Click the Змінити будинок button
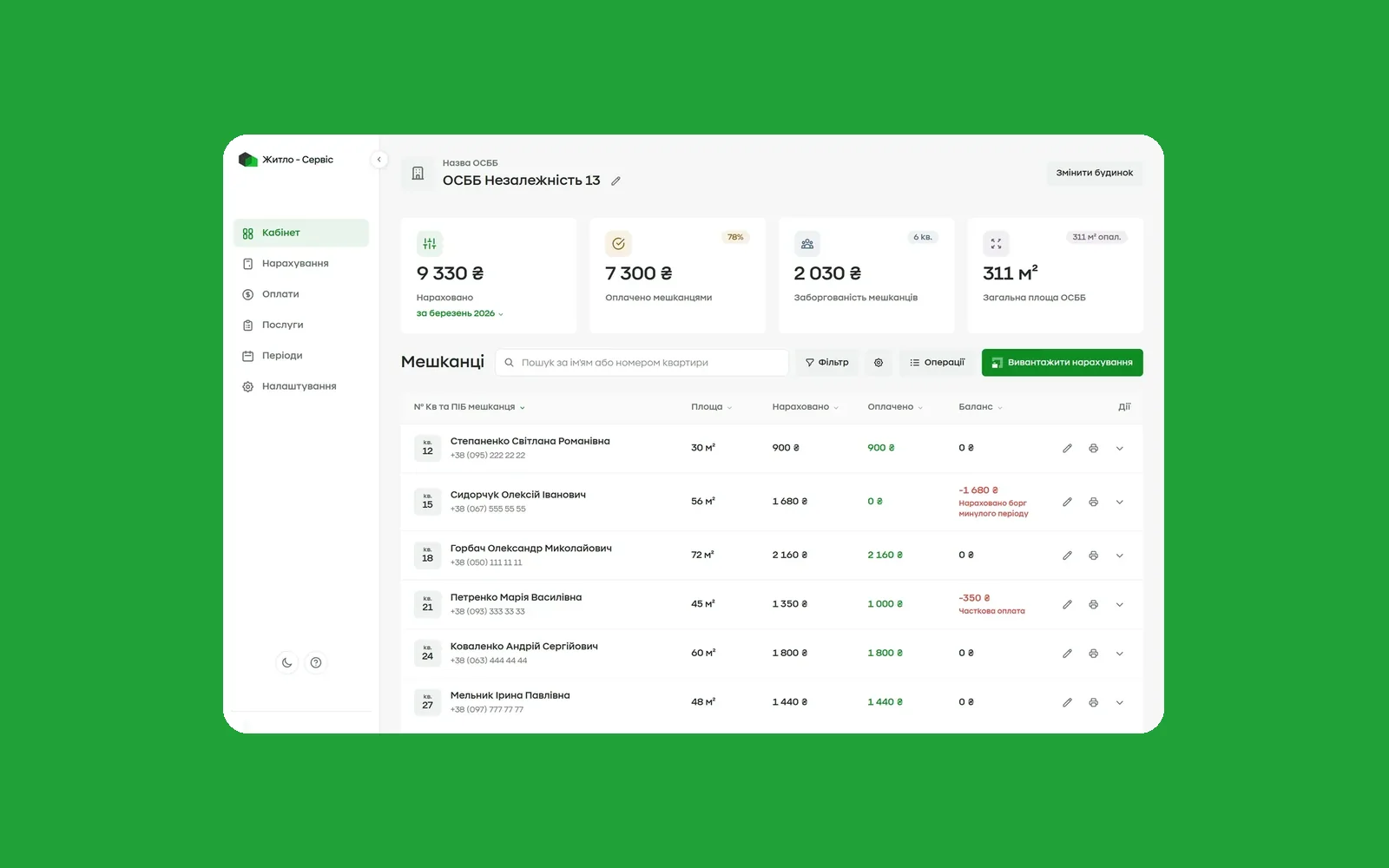Viewport: 1389px width, 868px height. (x=1094, y=173)
